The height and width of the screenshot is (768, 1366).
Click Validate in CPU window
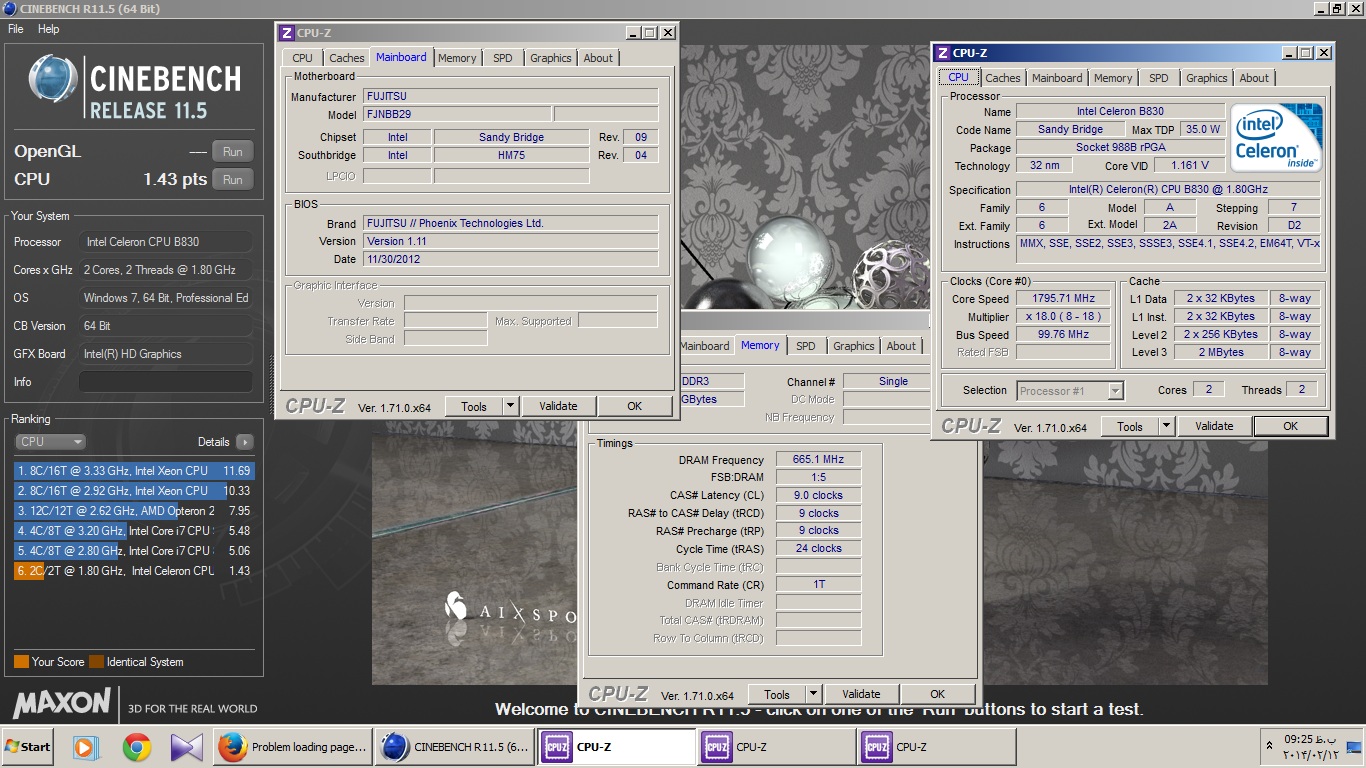click(1214, 426)
